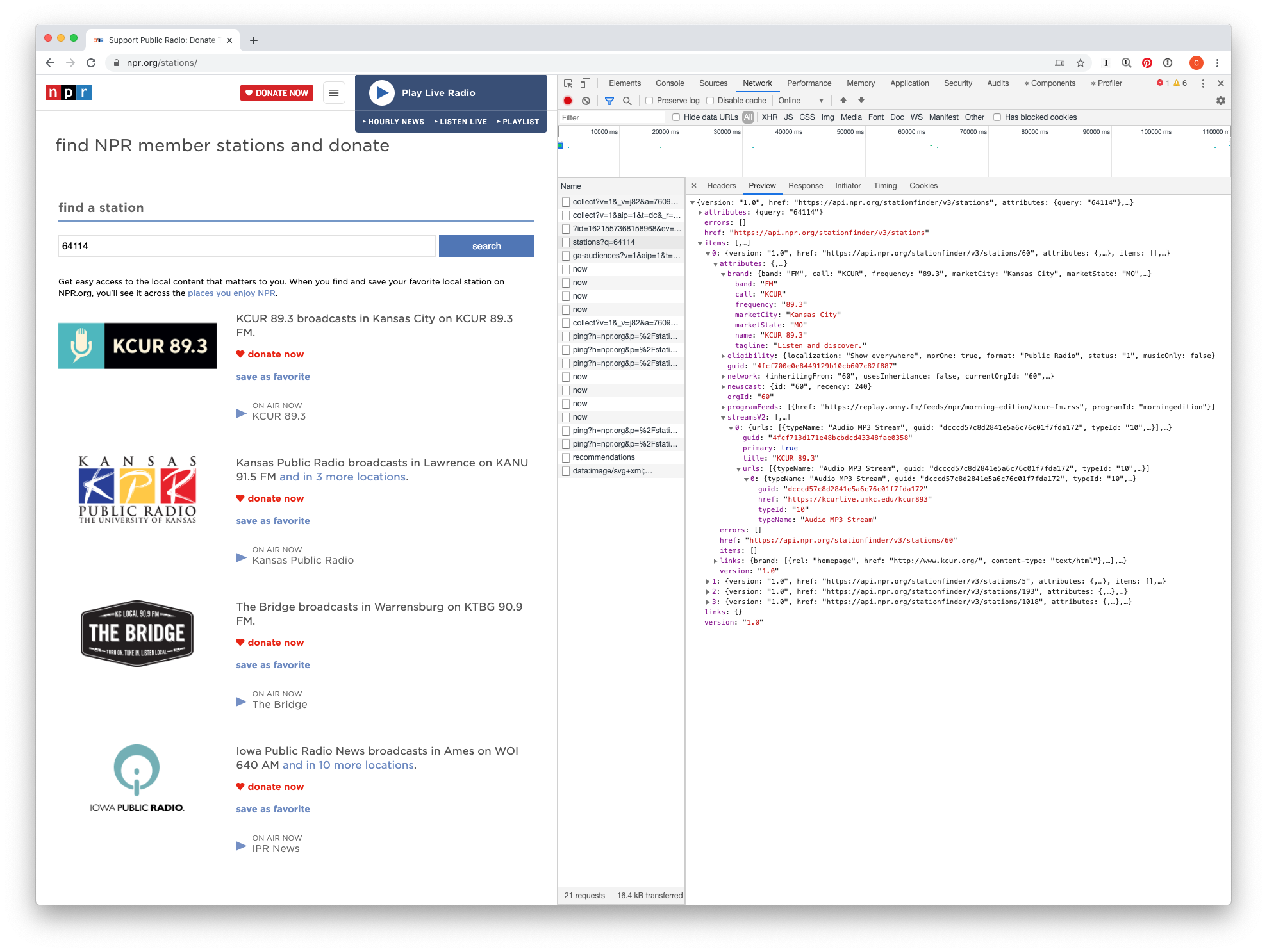
Task: Open the Response tab
Action: [x=806, y=186]
